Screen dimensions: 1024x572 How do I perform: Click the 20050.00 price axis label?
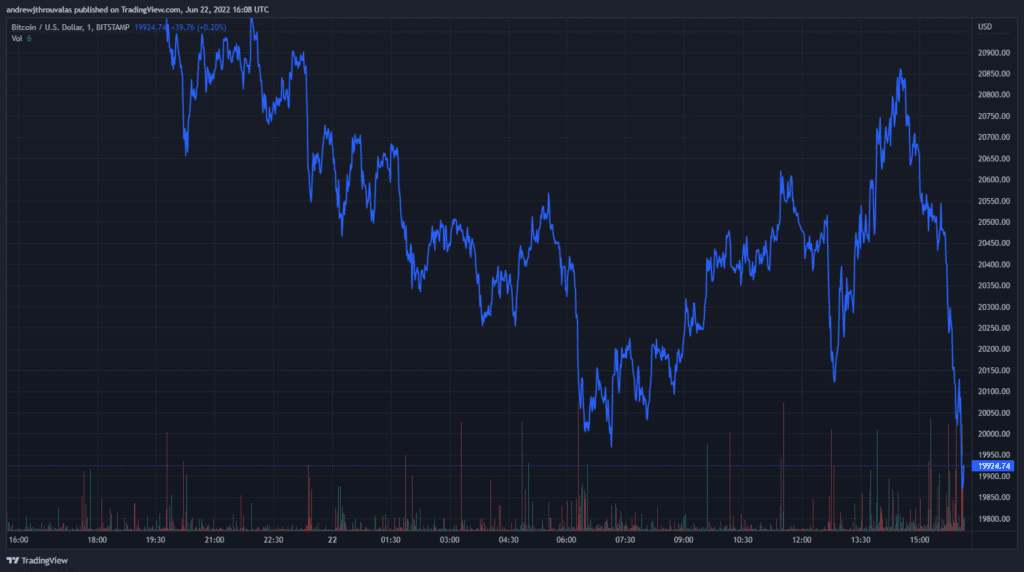coord(994,413)
